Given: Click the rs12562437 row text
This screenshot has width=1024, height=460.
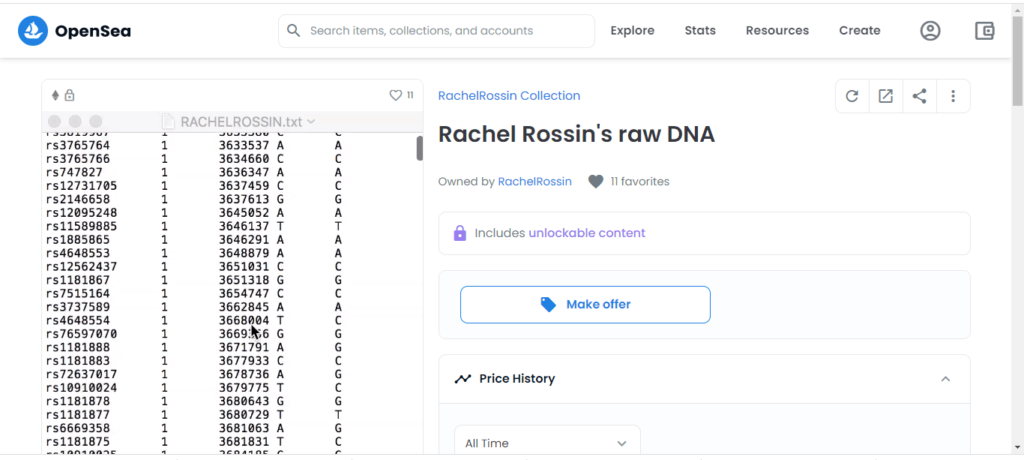Looking at the screenshot, I should tap(82, 267).
